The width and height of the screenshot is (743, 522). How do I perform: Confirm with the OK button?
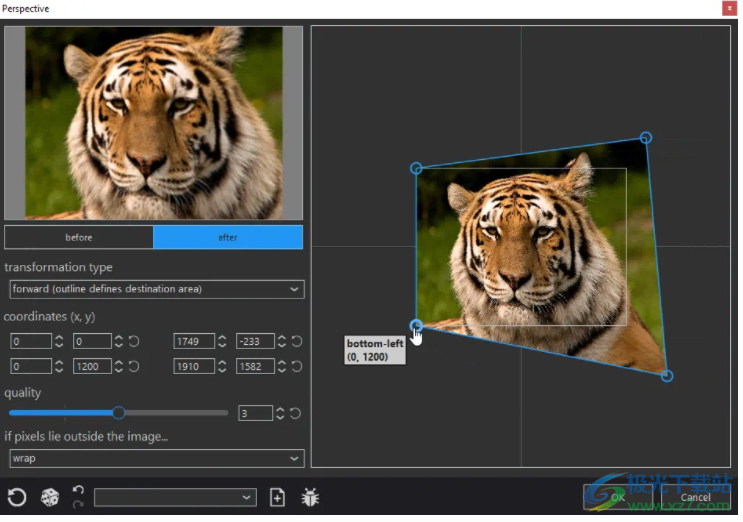tap(618, 497)
